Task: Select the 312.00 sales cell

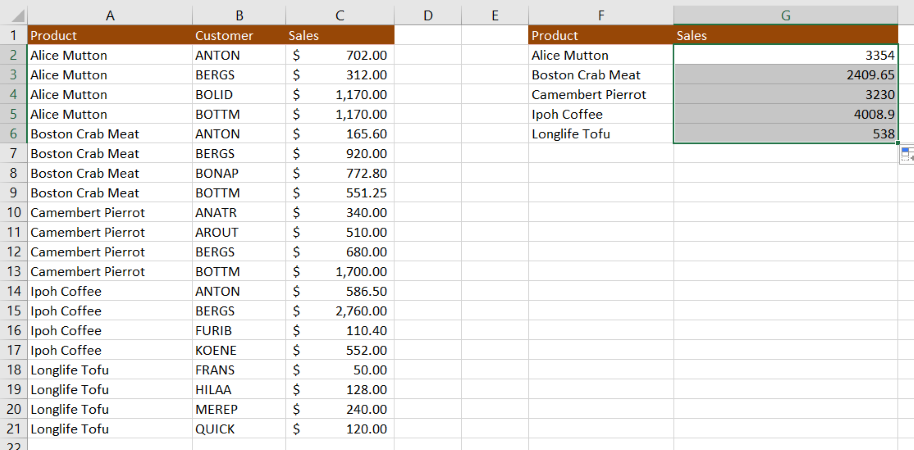Action: tap(340, 75)
